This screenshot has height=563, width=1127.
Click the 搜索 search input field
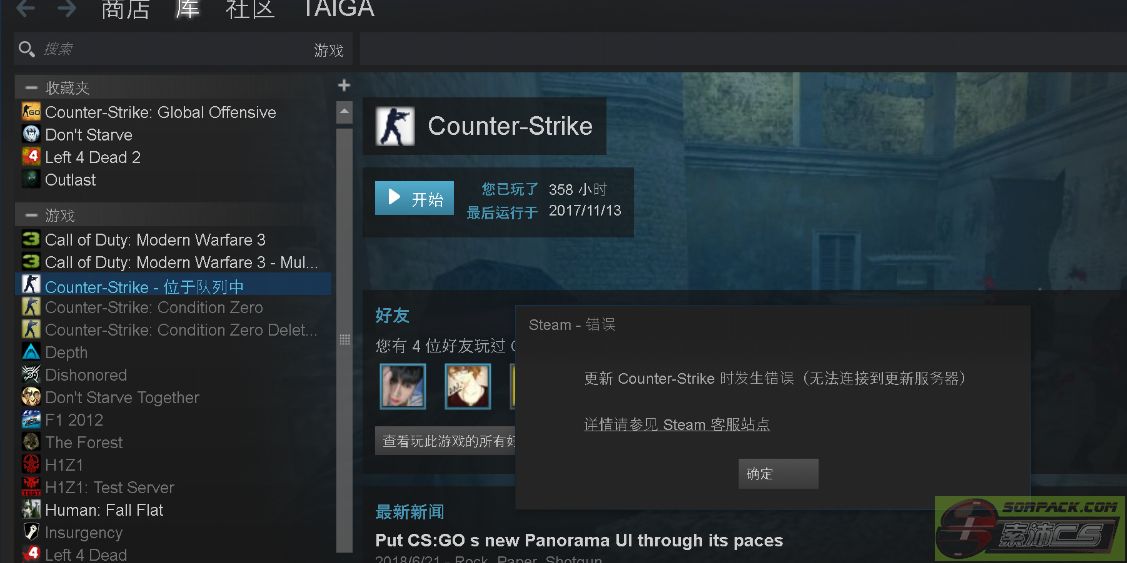[172, 50]
